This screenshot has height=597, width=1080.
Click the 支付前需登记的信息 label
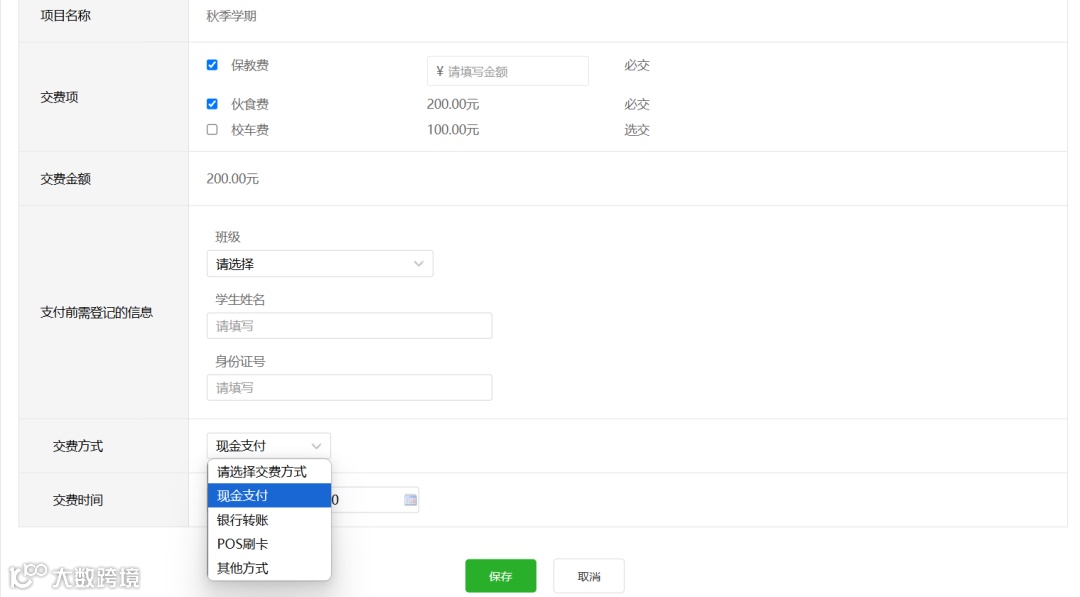(96, 312)
